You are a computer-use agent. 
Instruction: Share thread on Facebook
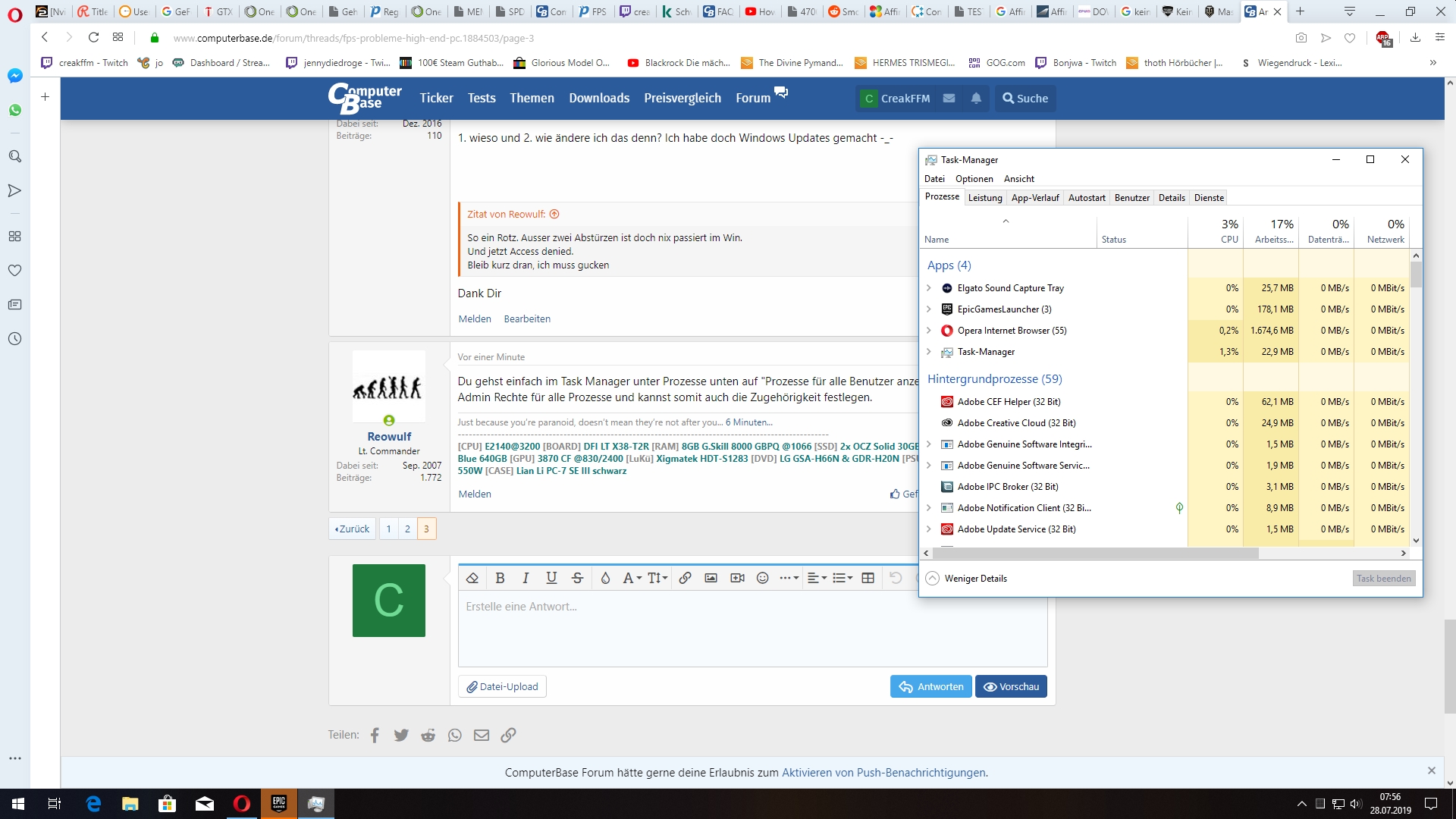point(375,735)
